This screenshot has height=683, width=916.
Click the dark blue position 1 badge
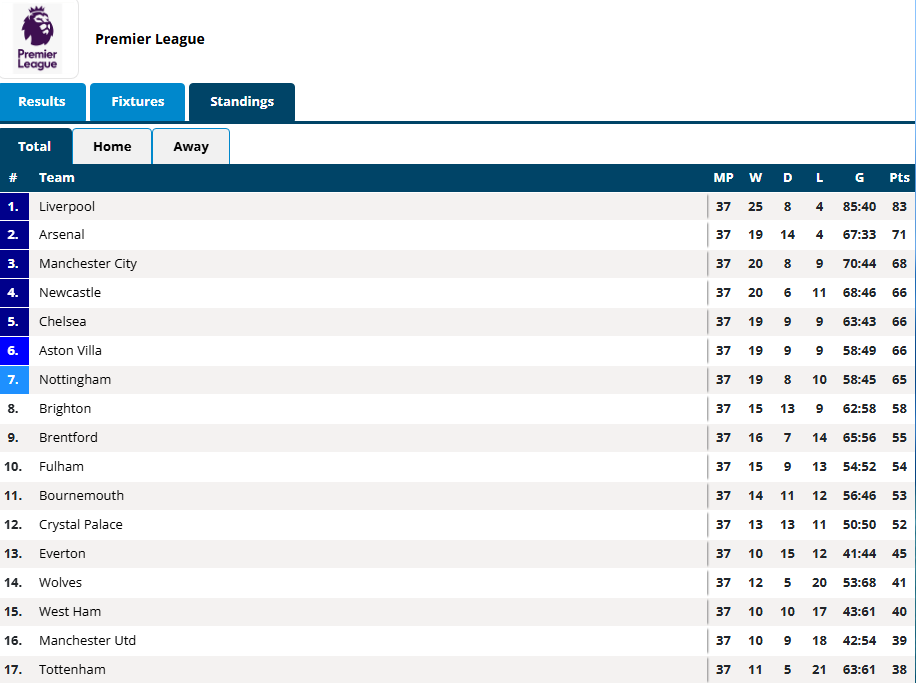(x=14, y=207)
